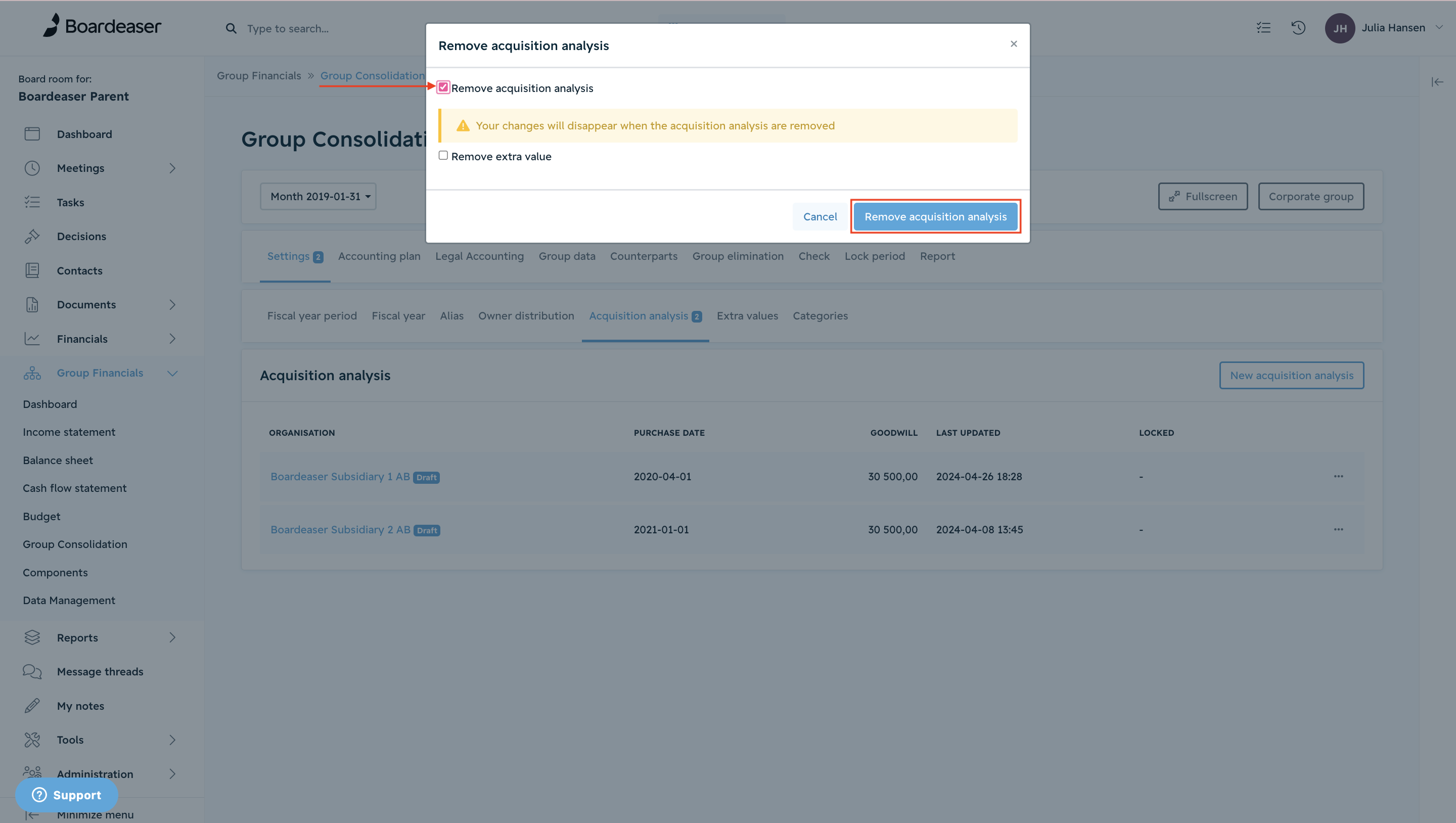
Task: Click the Tasks list icon
Action: tap(32, 202)
